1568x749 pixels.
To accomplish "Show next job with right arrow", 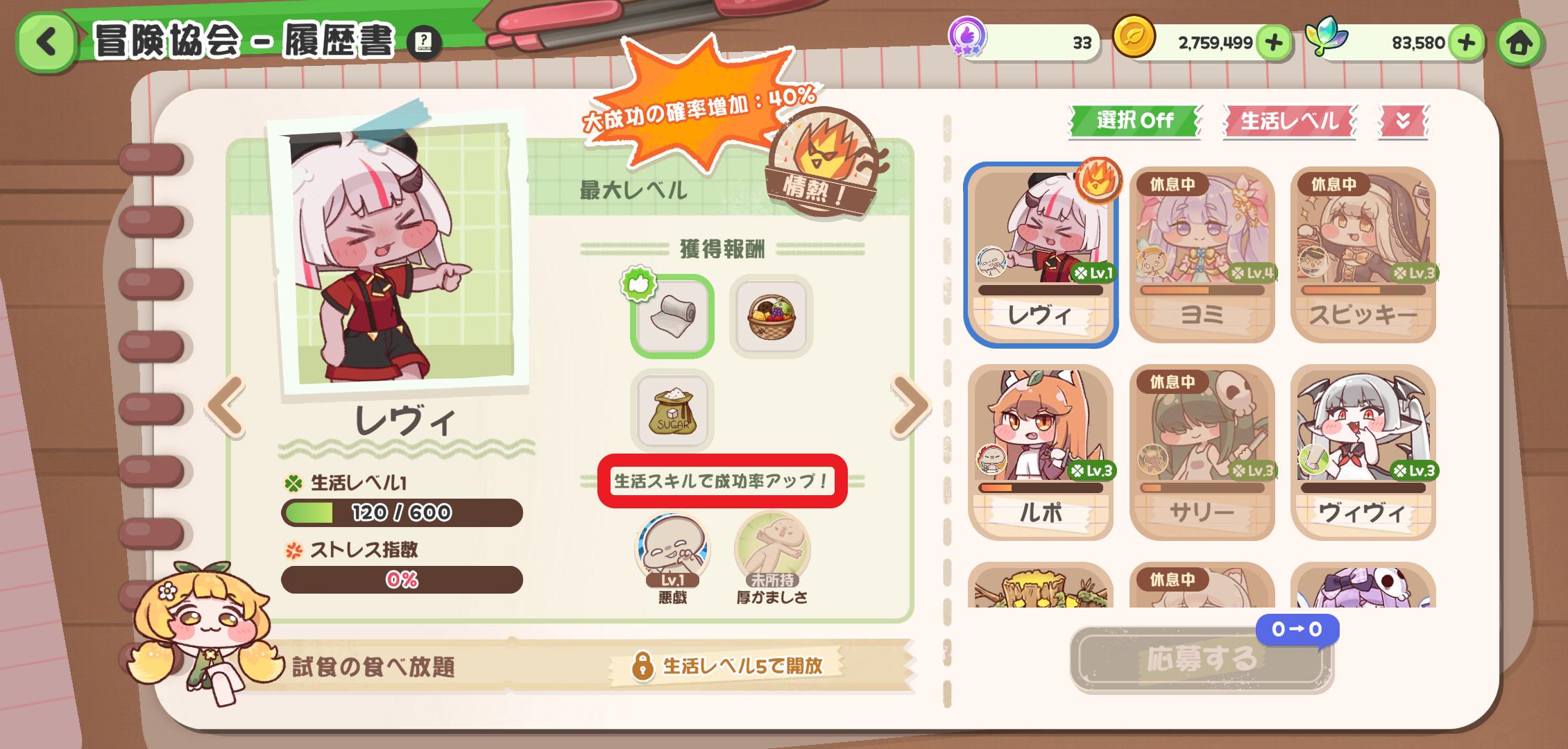I will click(910, 406).
